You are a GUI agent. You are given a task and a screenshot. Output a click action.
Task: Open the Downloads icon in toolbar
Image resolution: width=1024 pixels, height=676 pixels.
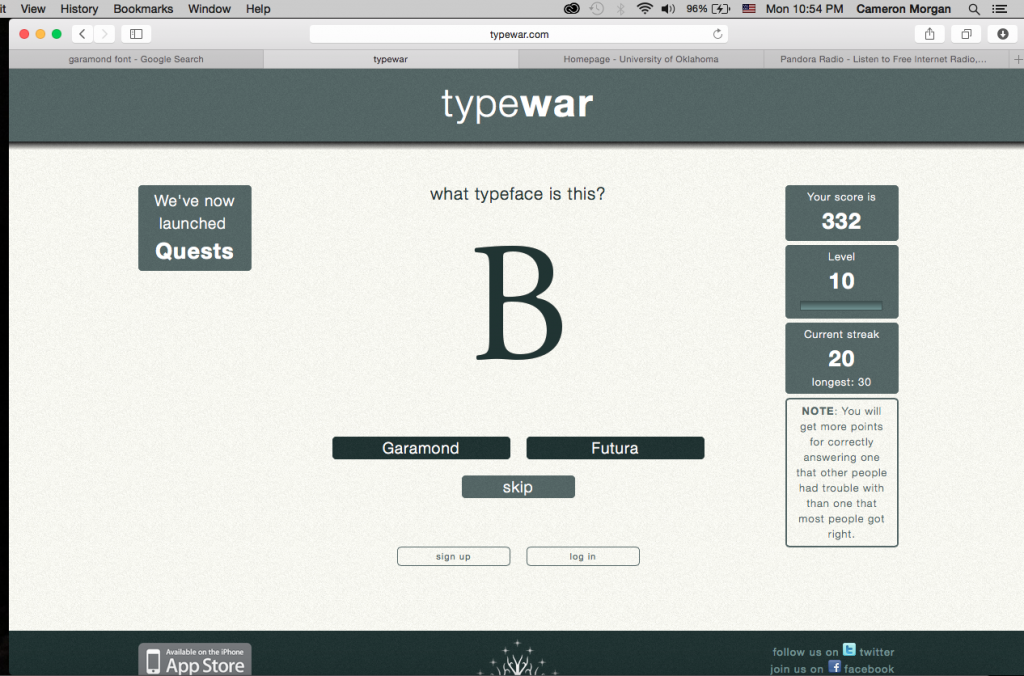pos(1002,34)
